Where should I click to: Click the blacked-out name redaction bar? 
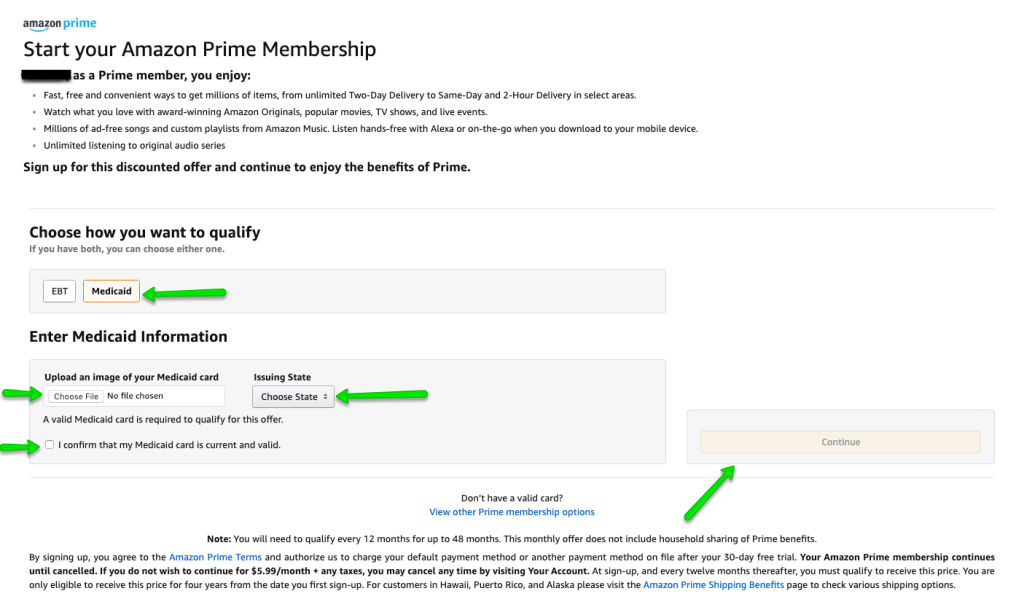click(46, 75)
